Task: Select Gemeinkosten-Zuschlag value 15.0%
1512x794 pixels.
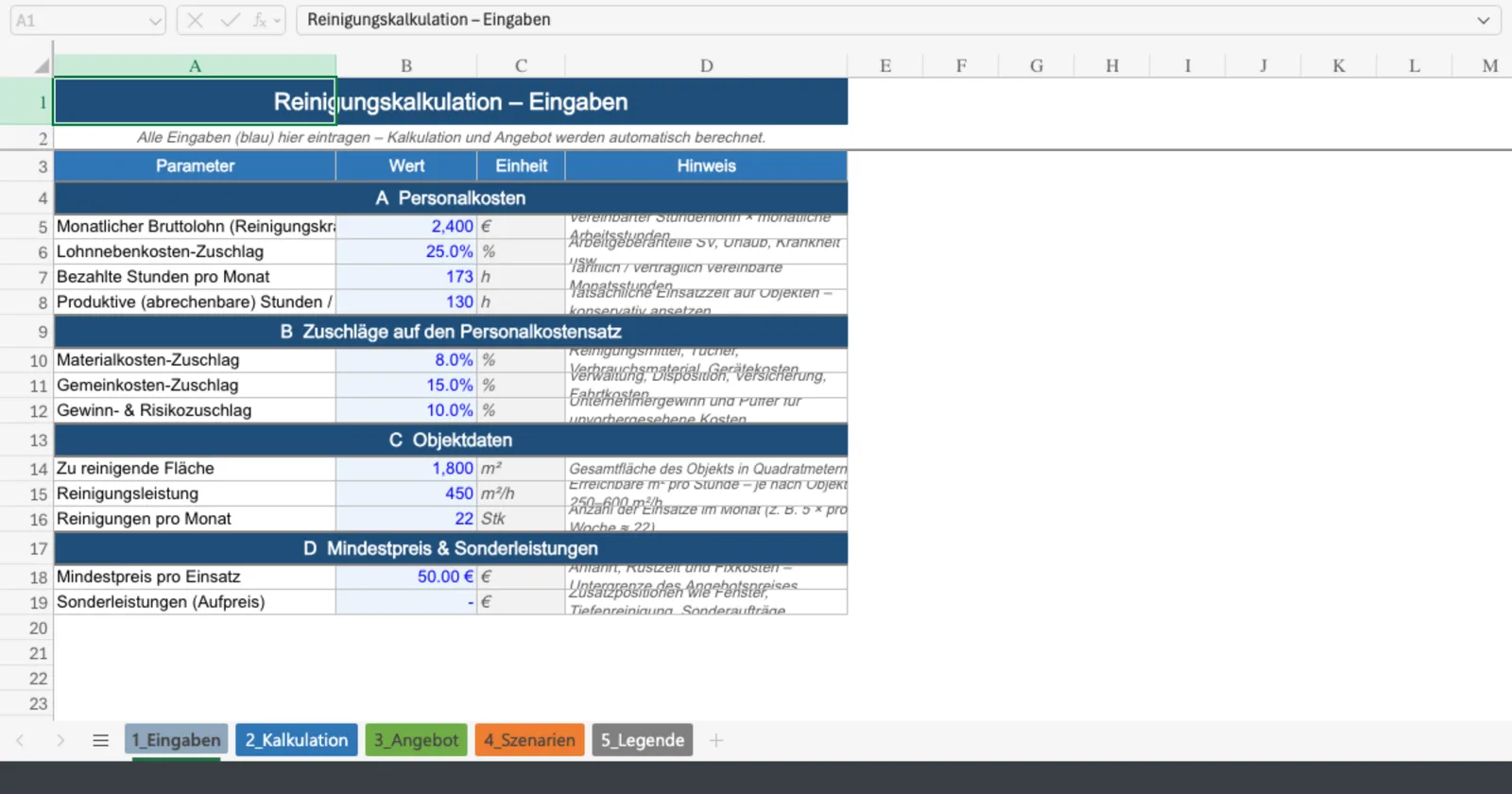Action: (406, 385)
